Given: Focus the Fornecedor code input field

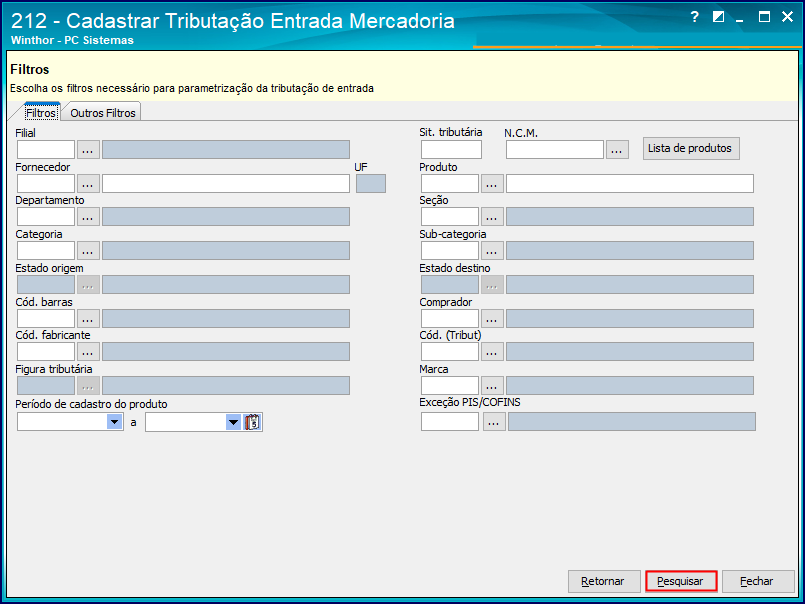Looking at the screenshot, I should click(x=46, y=184).
